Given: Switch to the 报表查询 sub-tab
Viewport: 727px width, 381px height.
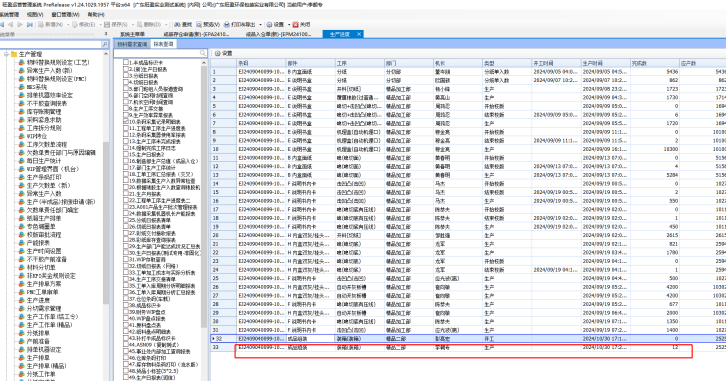Looking at the screenshot, I should click(163, 44).
